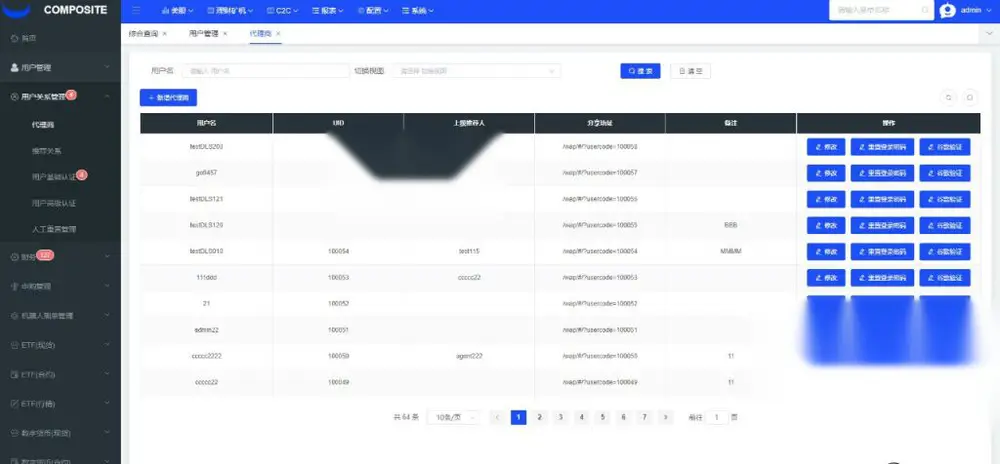Click the magnifier icon in top search box

[x=925, y=10]
